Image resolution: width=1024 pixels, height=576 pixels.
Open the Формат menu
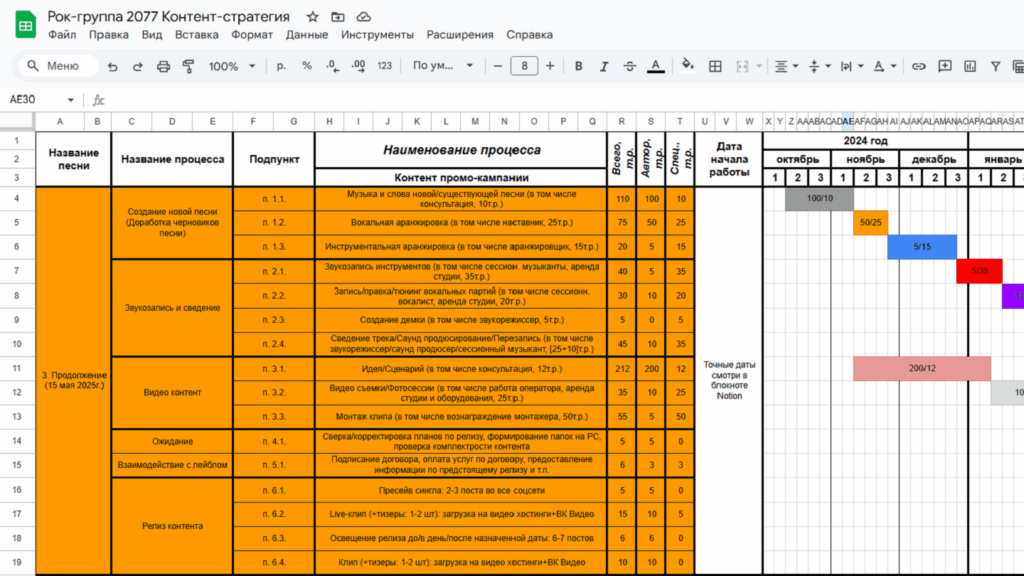point(251,35)
